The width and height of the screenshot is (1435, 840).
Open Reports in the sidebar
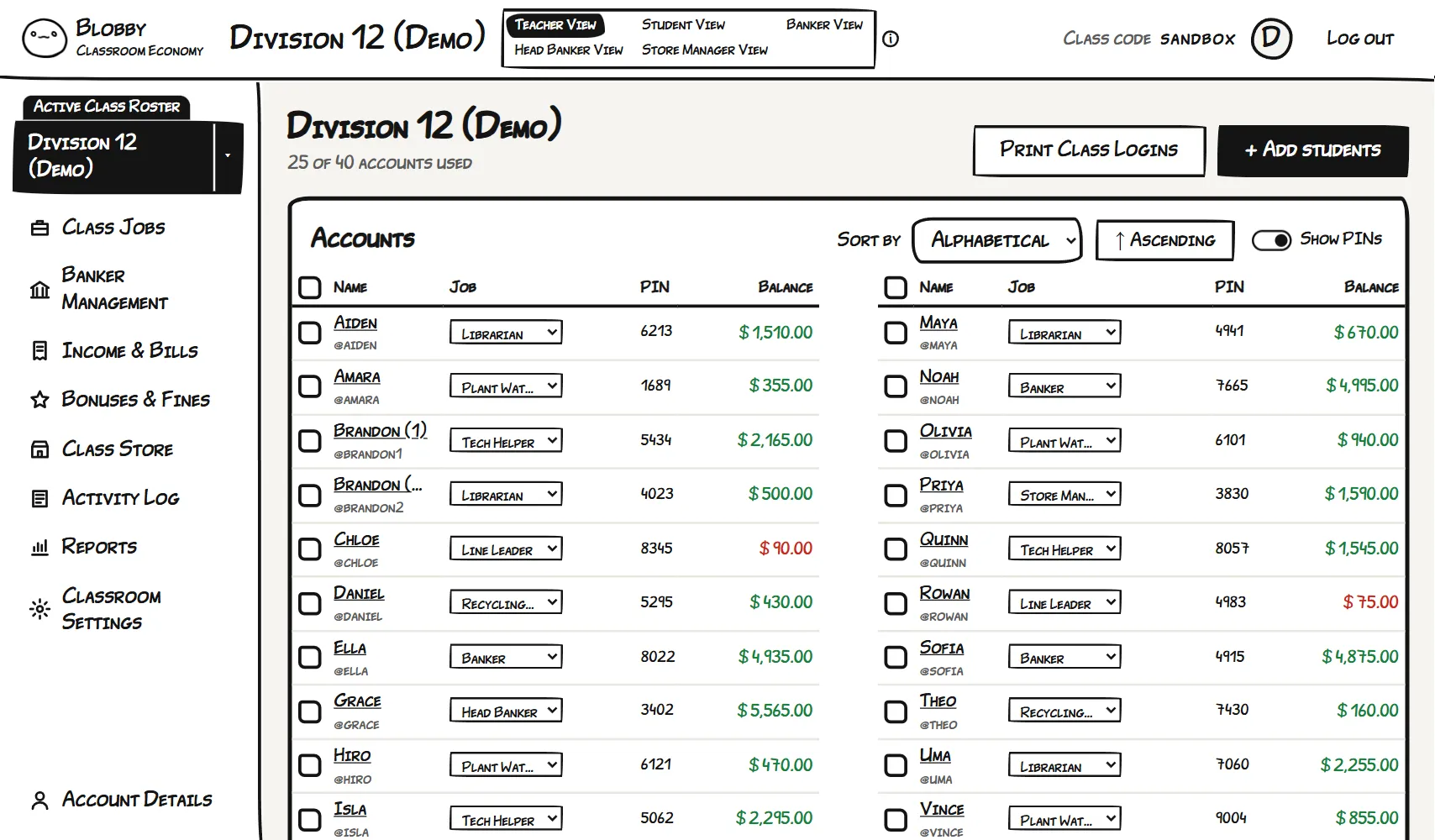(x=99, y=547)
